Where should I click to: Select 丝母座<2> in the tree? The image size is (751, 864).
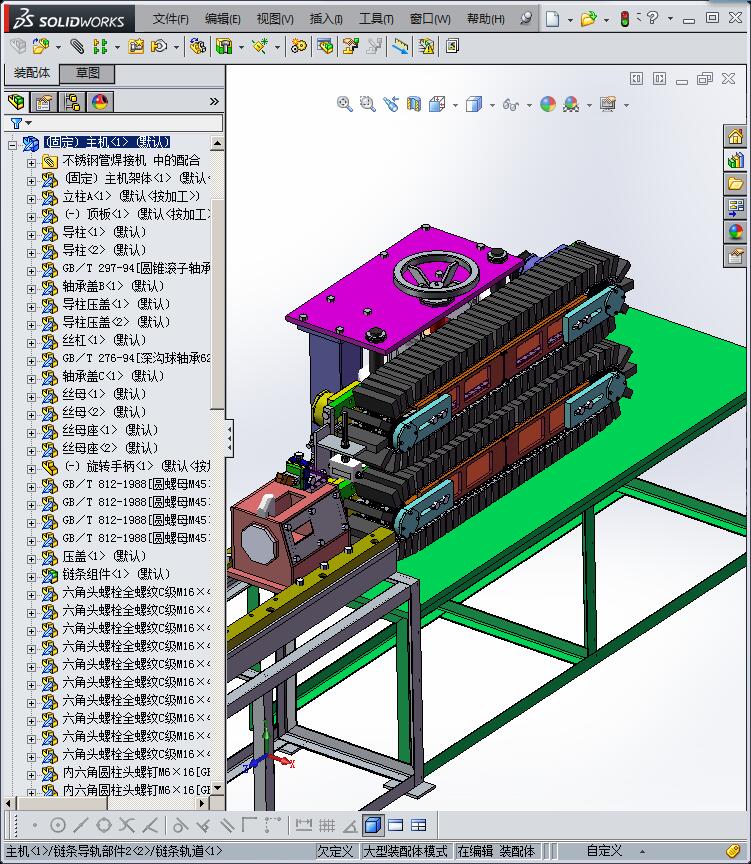point(110,448)
